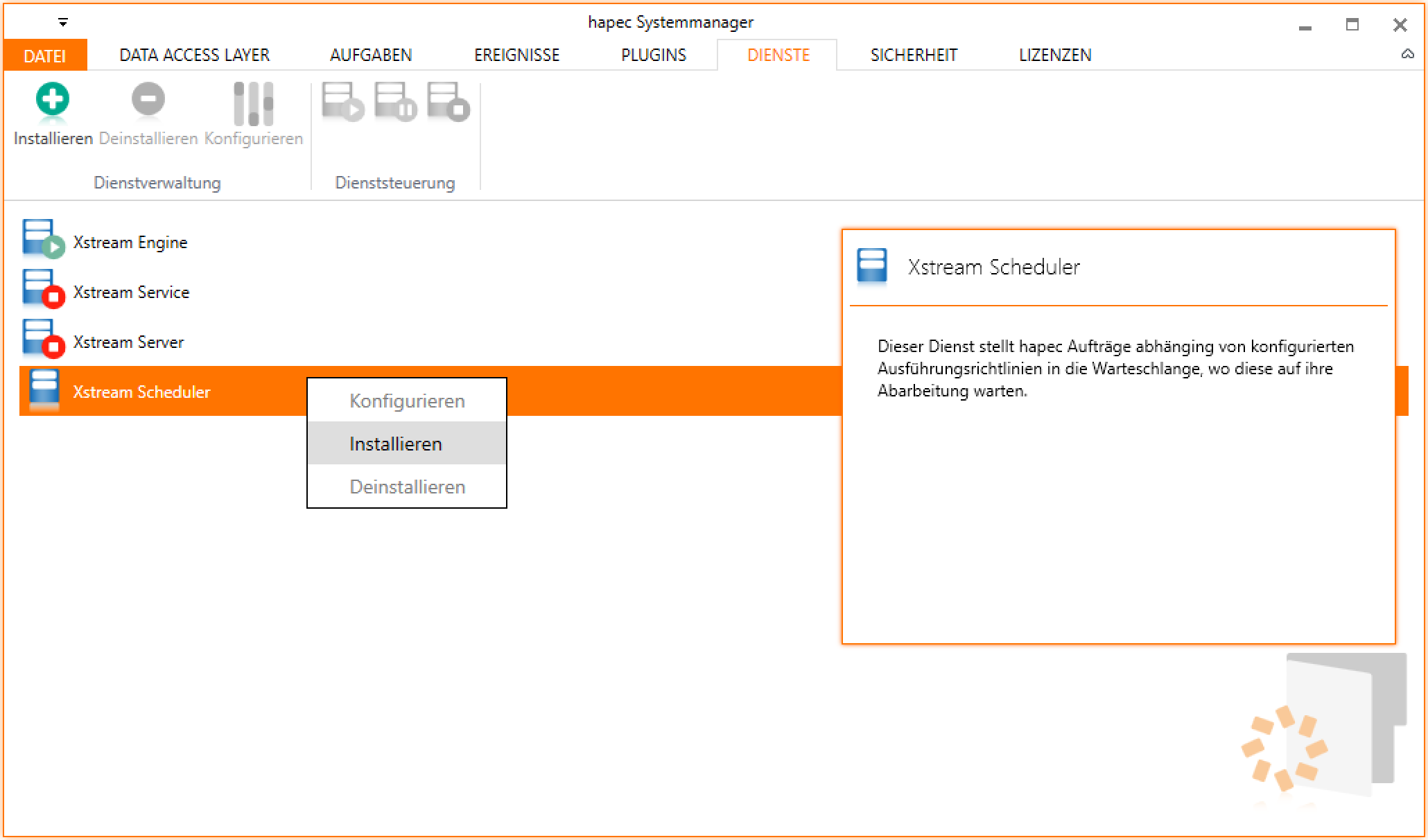This screenshot has width=1428, height=840.
Task: Switch to the DATA ACCESS LAYER tab
Action: pyautogui.click(x=195, y=55)
